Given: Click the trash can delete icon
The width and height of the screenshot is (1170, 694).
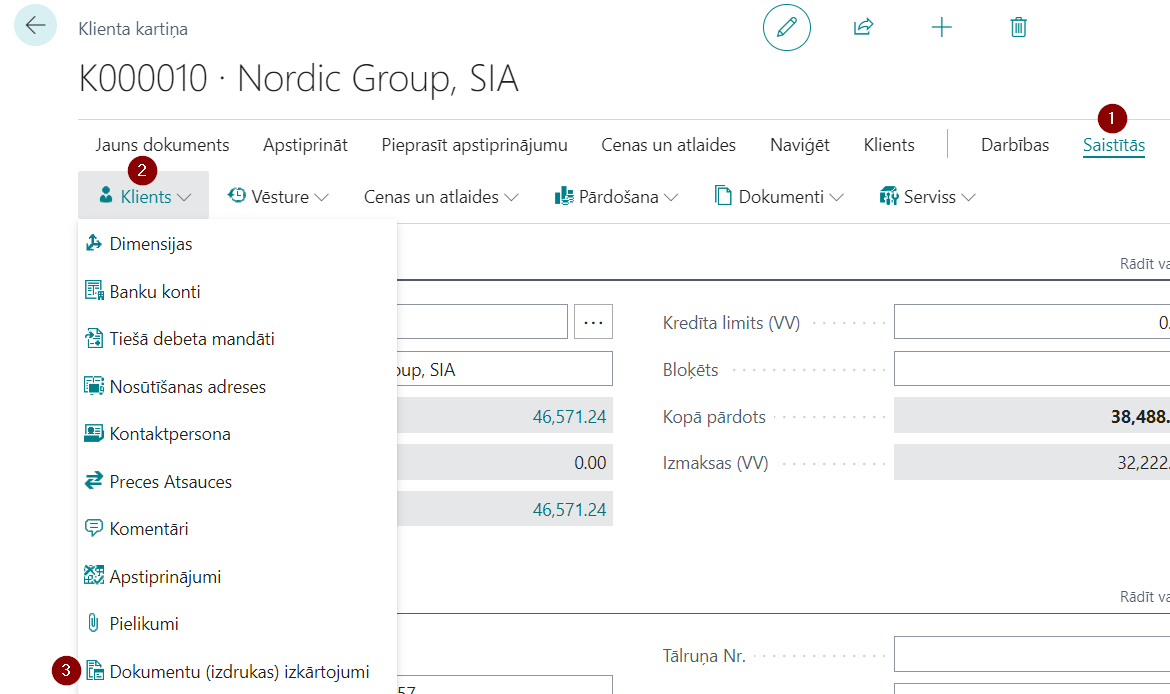Looking at the screenshot, I should coord(1019,28).
